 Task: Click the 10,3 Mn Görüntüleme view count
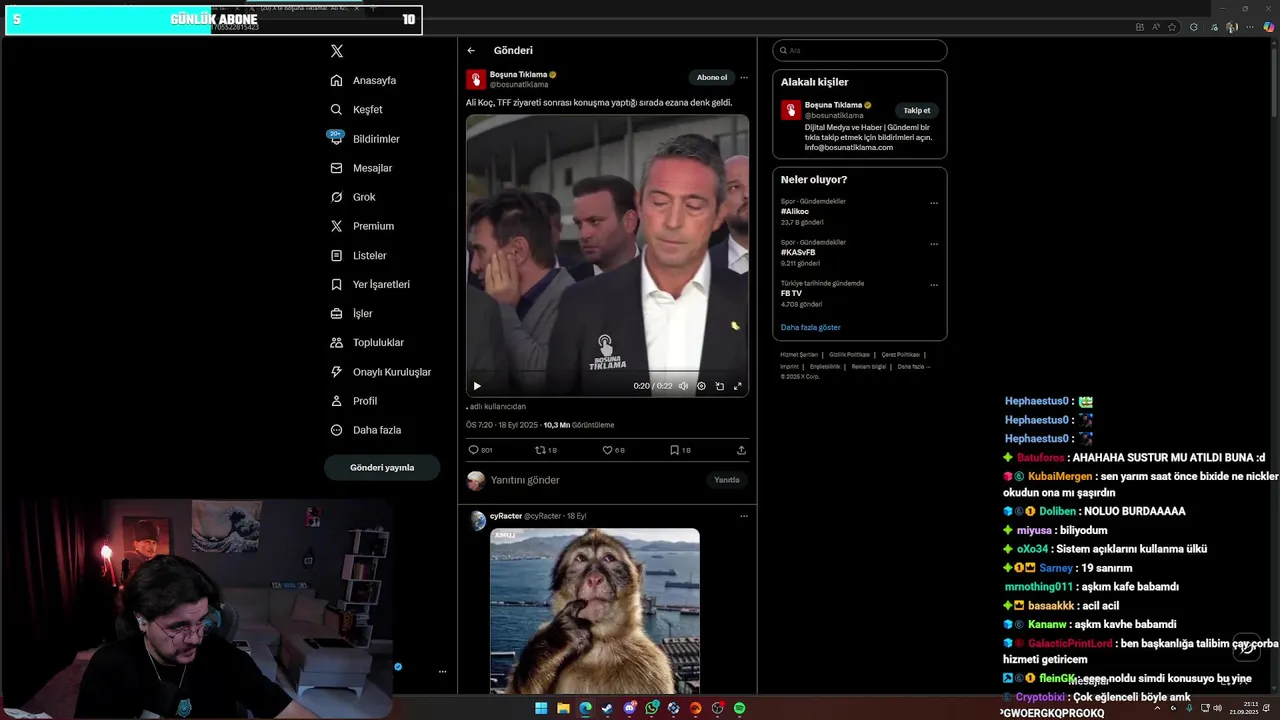pyautogui.click(x=579, y=425)
